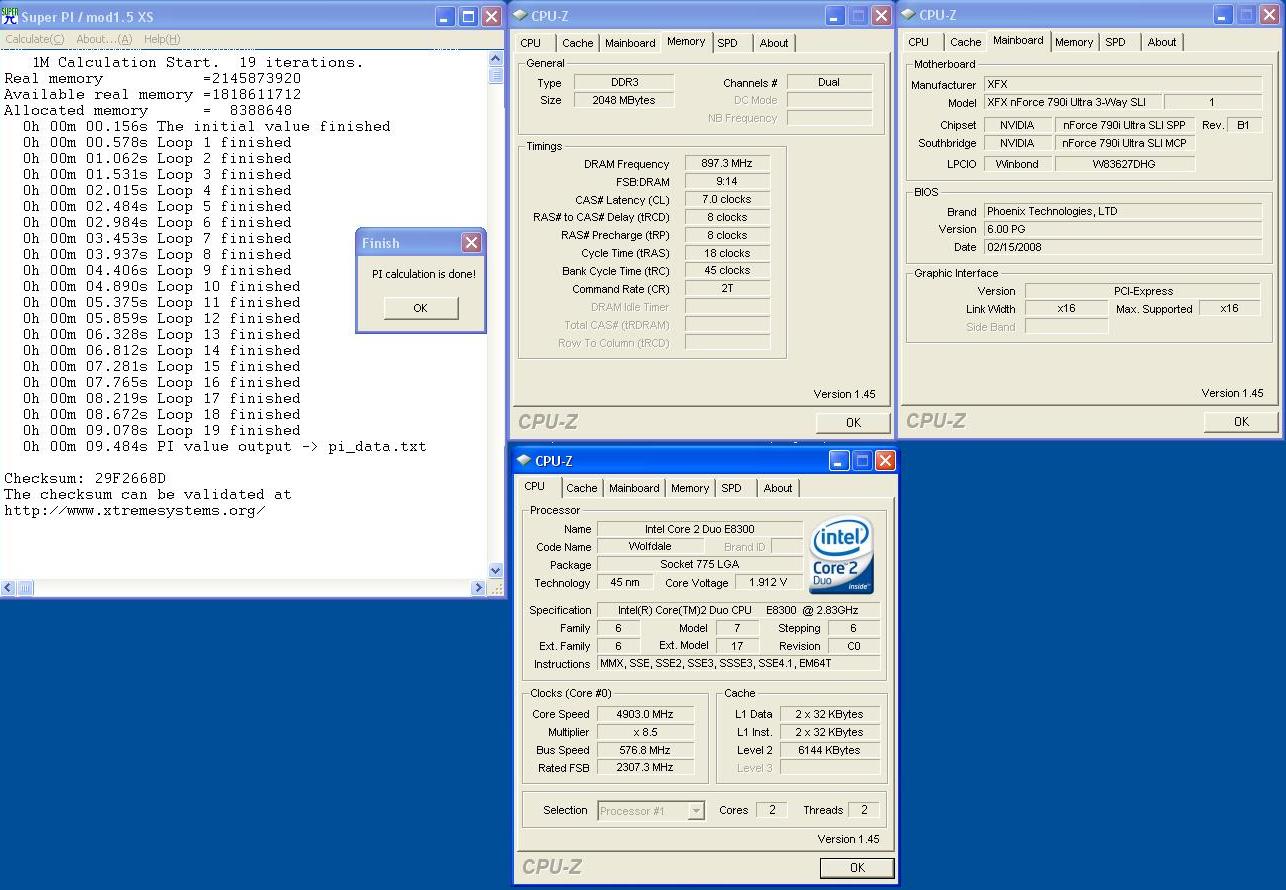Viewport: 1286px width, 890px height.
Task: Click title icon of Mainboard CPU-Z window
Action: (910, 15)
